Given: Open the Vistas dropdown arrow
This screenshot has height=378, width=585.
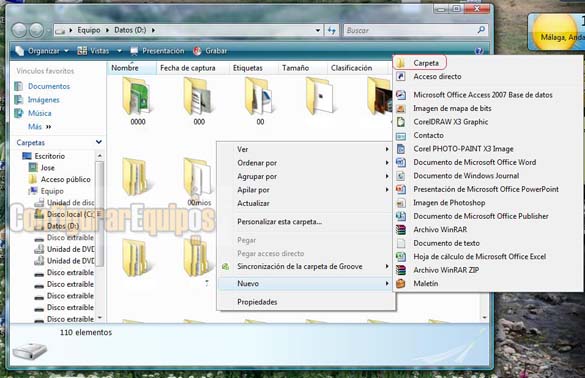Looking at the screenshot, I should tap(119, 51).
